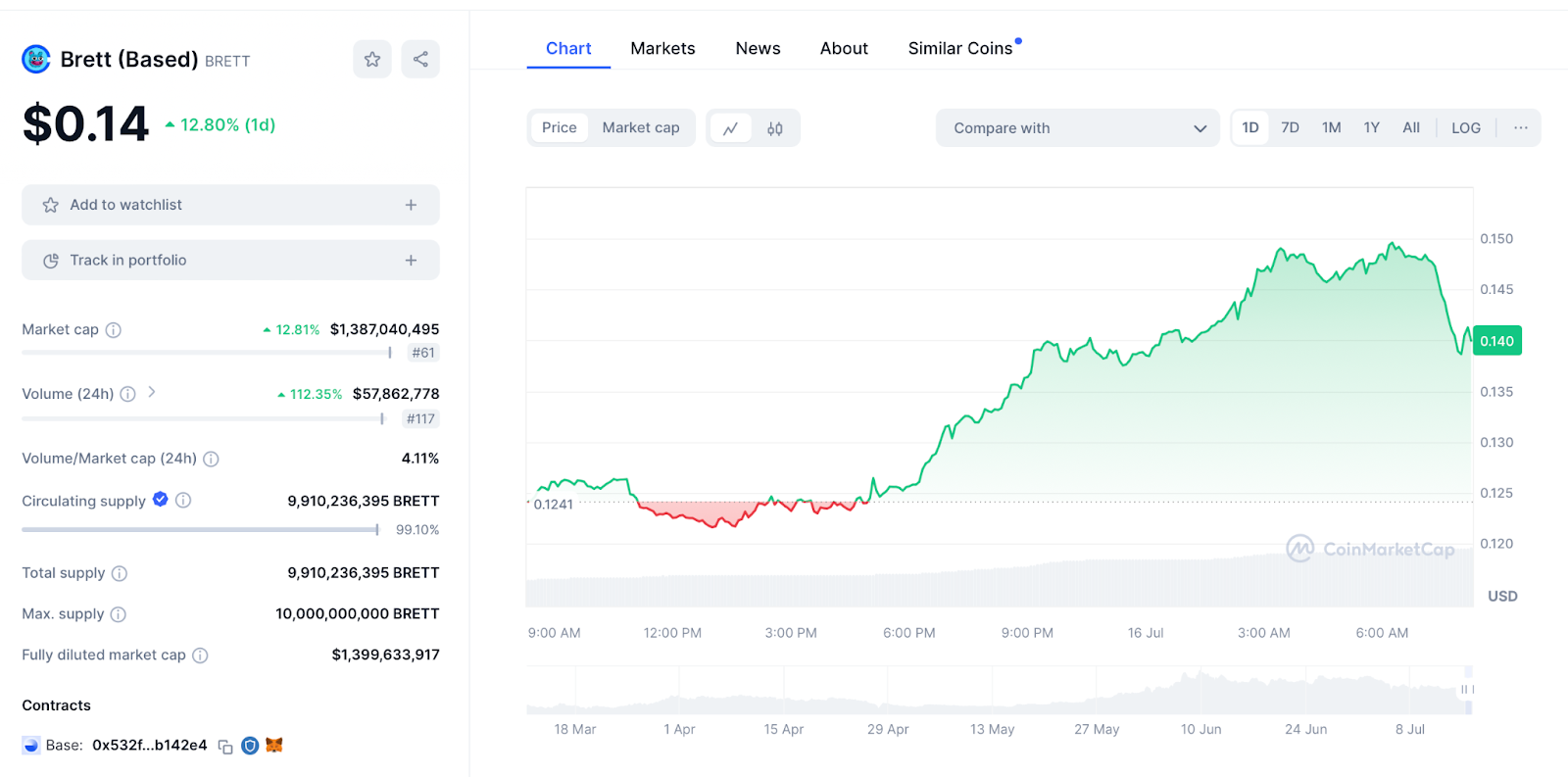Open the Similar Coins tab

[960, 48]
